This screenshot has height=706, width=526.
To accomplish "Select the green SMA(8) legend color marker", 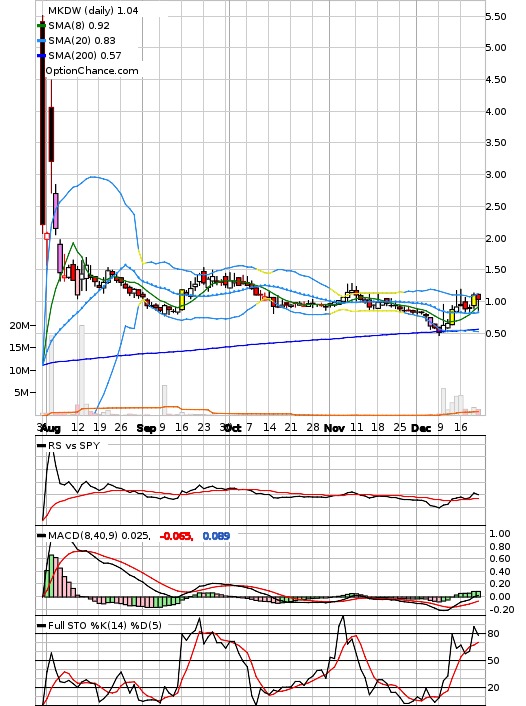I will tap(41, 26).
